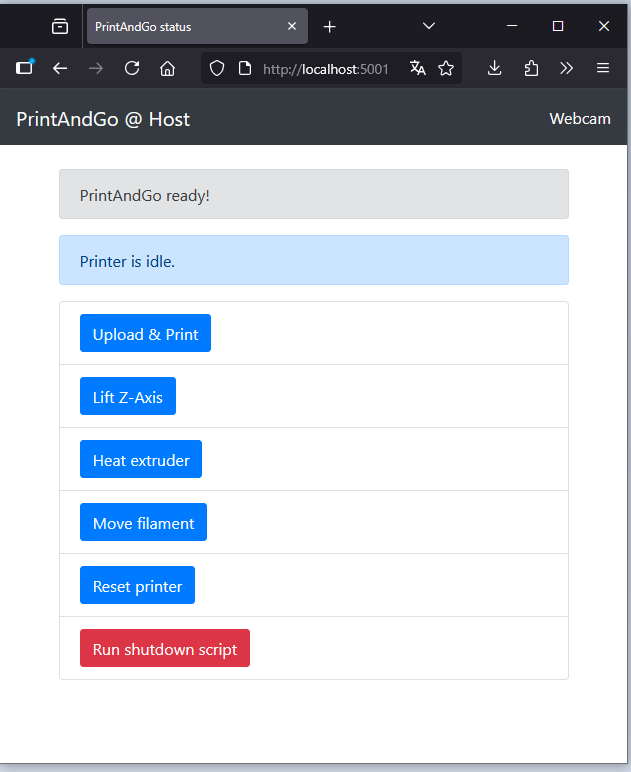Close the browser window

coord(604,26)
